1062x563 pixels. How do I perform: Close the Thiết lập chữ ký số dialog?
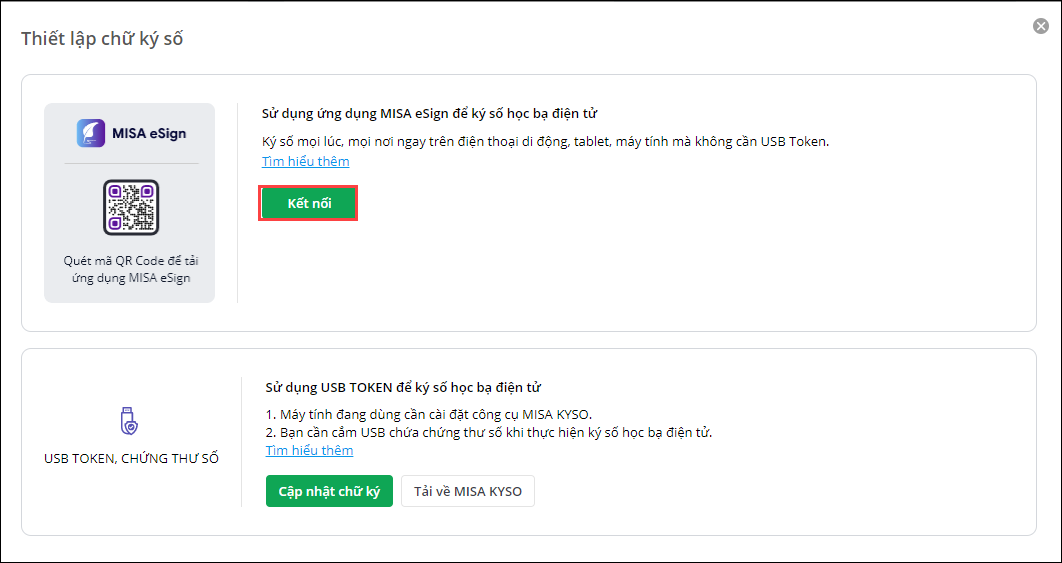[x=1041, y=26]
